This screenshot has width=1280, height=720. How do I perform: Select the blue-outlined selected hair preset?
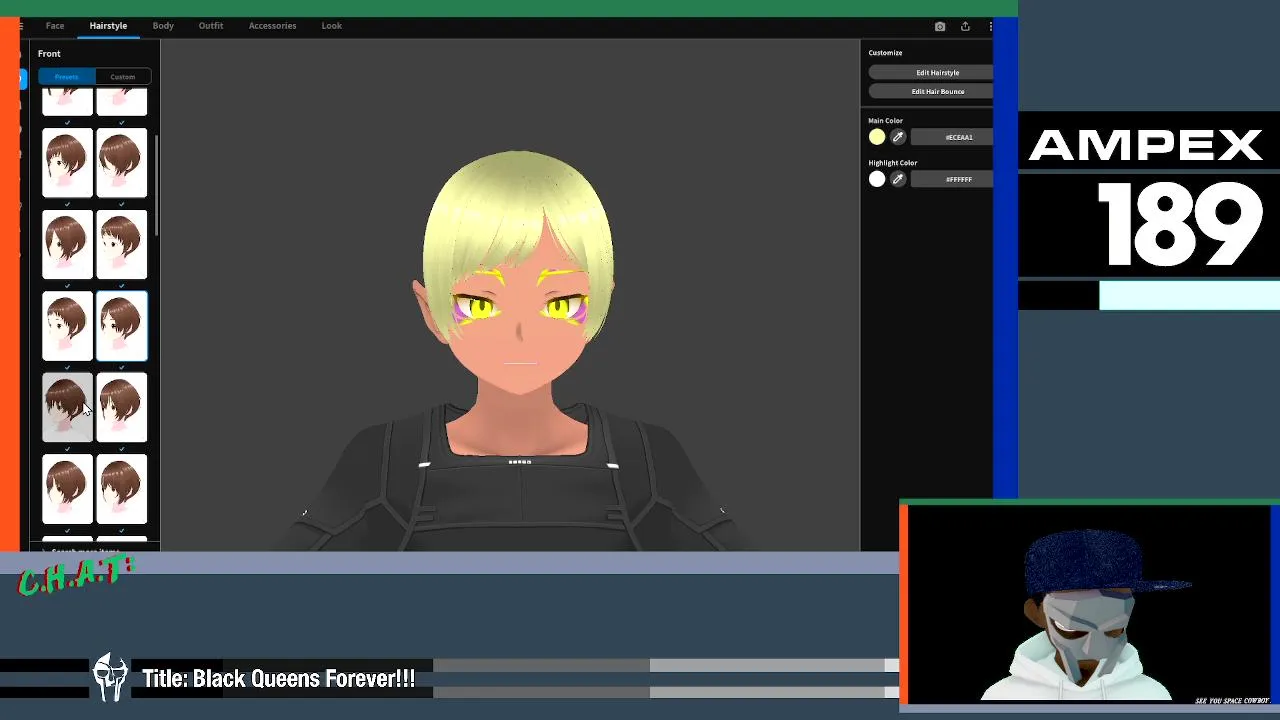122,326
